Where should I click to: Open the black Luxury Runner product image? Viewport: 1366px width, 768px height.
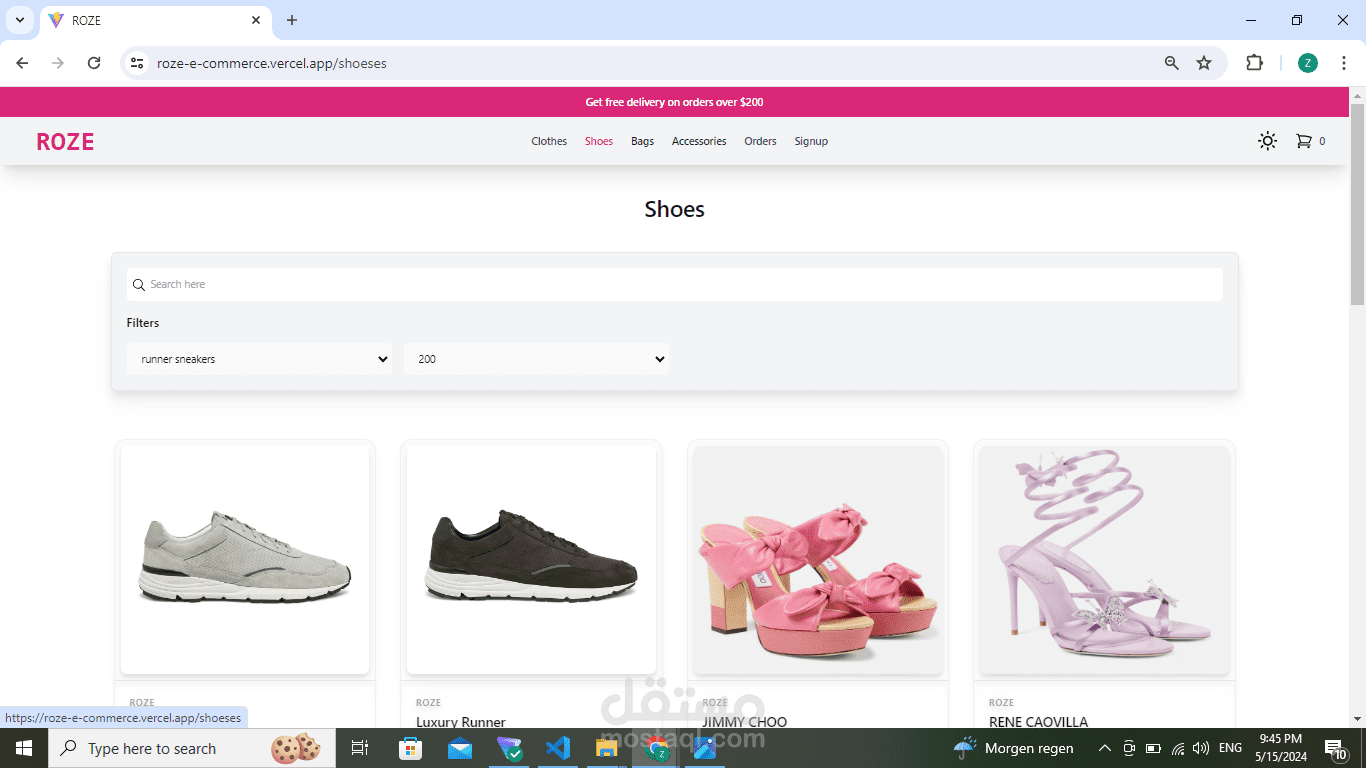click(x=531, y=560)
